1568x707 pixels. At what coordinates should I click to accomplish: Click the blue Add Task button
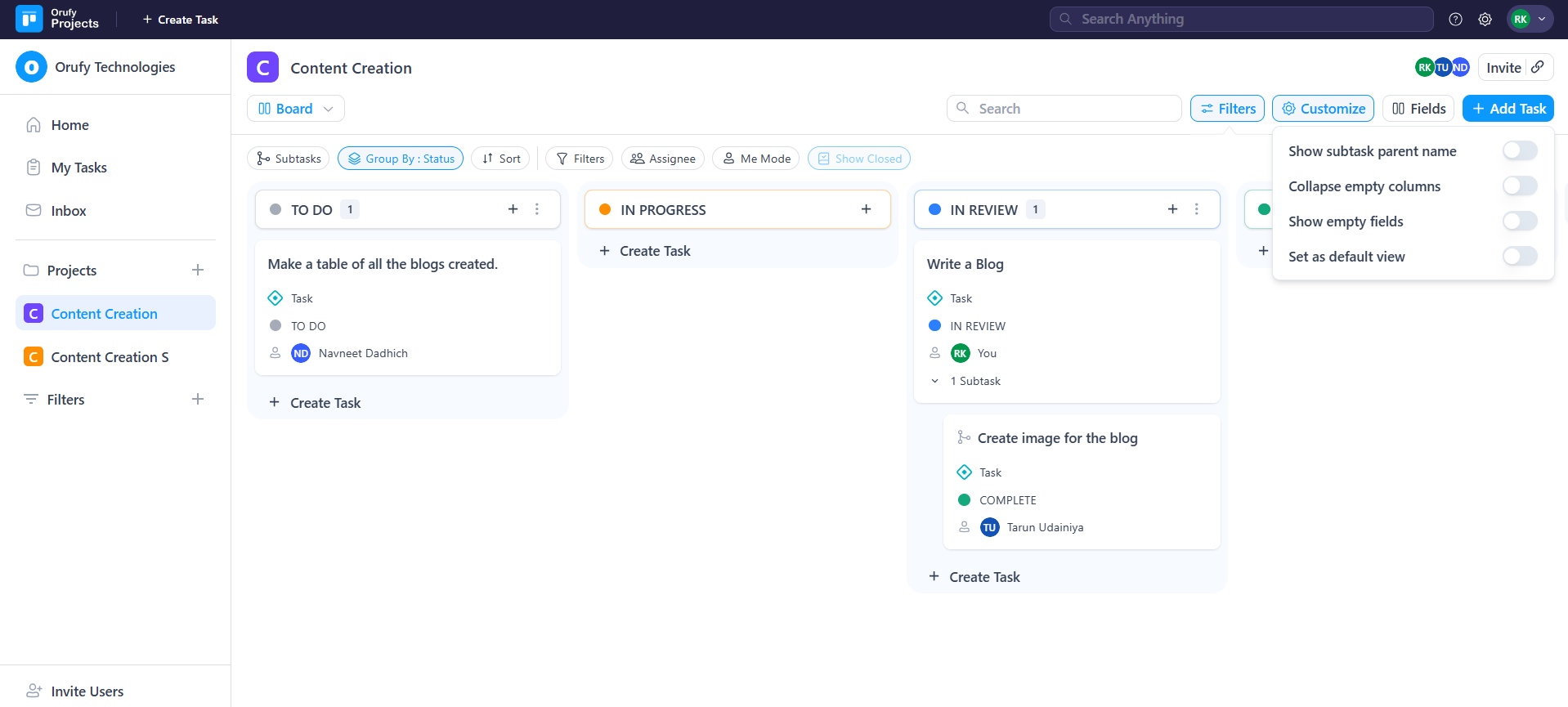[x=1508, y=109]
